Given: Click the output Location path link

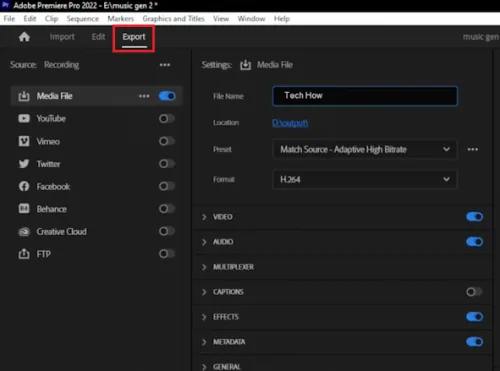Looking at the screenshot, I should pyautogui.click(x=290, y=123).
